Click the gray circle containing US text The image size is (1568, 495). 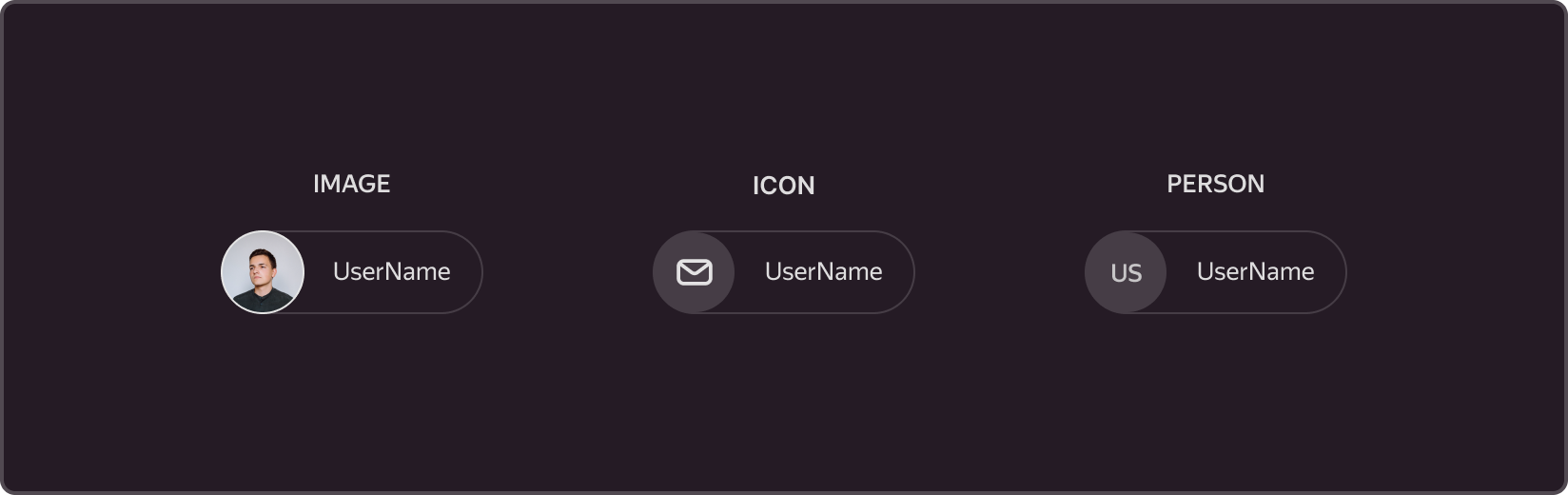tap(1126, 272)
